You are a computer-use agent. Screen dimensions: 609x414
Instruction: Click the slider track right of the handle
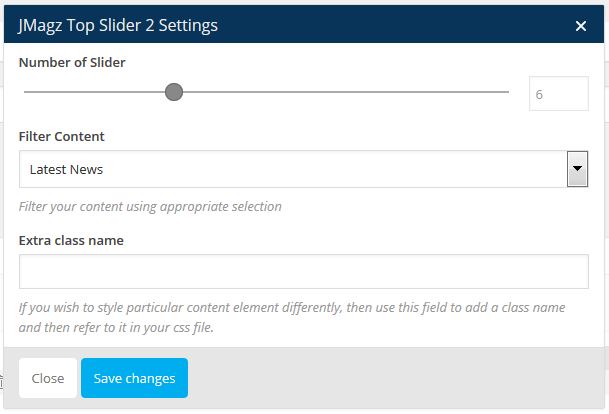pyautogui.click(x=340, y=93)
